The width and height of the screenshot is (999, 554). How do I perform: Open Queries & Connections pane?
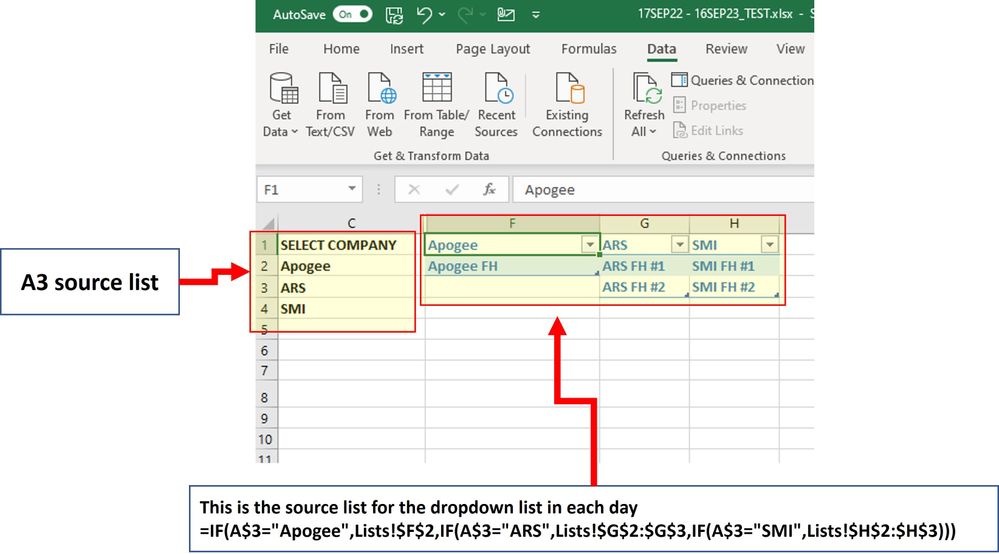click(x=743, y=80)
